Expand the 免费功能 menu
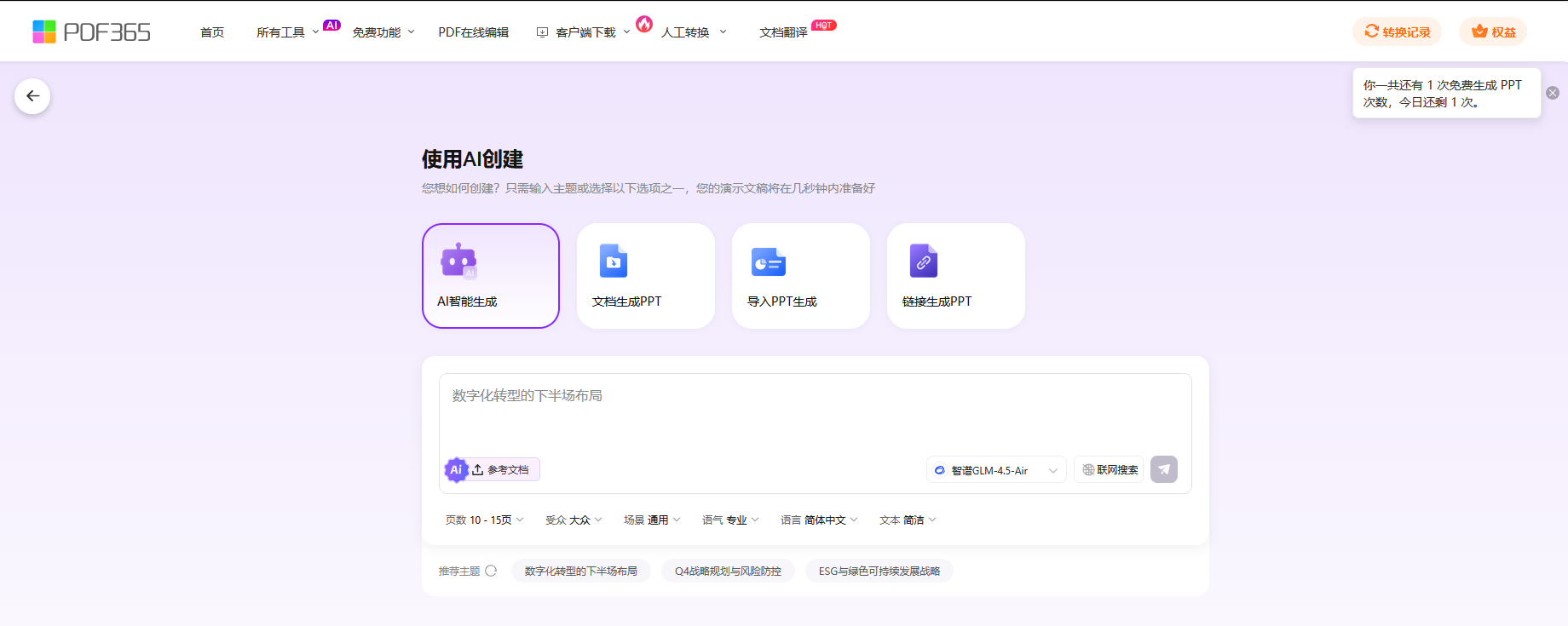The image size is (1568, 626). (383, 32)
